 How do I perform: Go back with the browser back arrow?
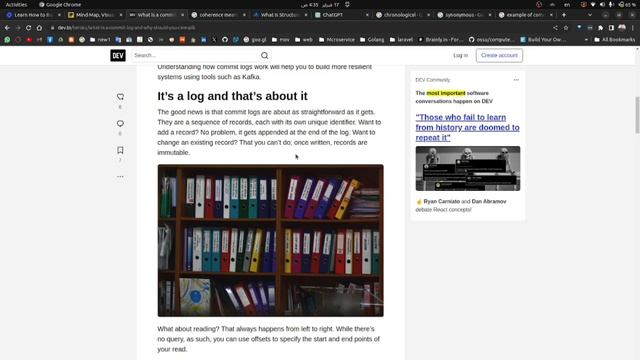[x=7, y=28]
